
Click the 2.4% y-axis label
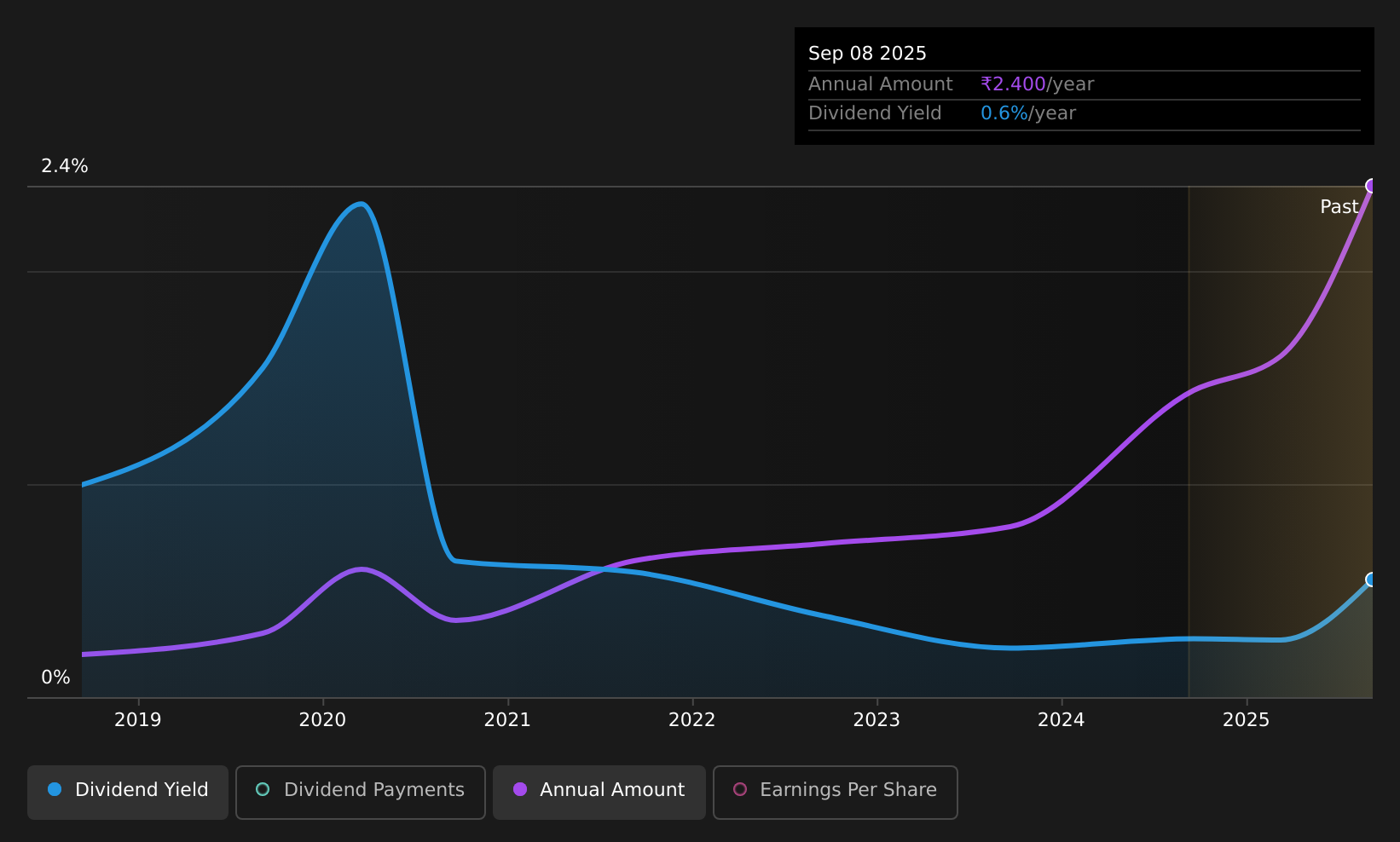pyautogui.click(x=65, y=166)
